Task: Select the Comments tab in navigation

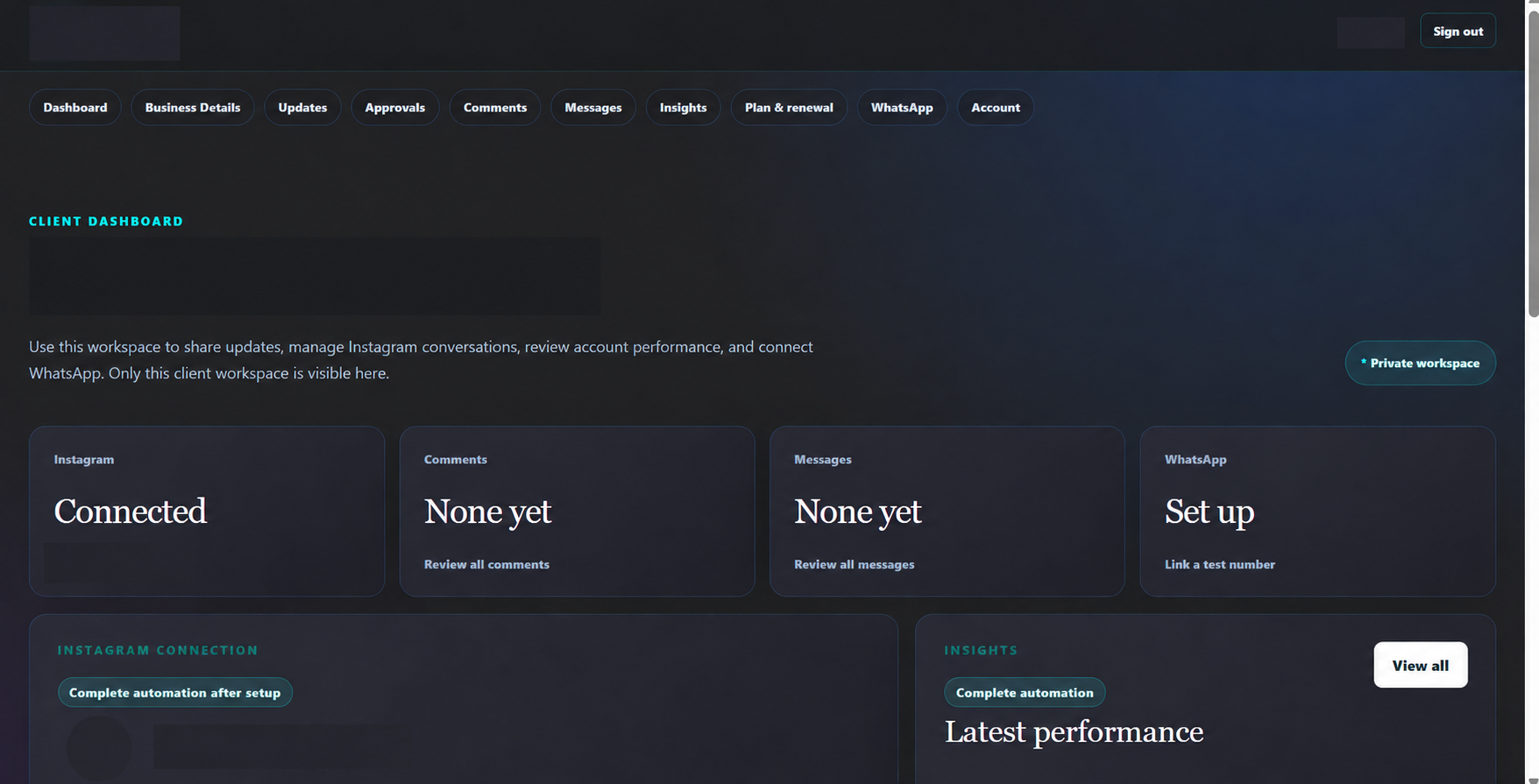Action: 495,108
